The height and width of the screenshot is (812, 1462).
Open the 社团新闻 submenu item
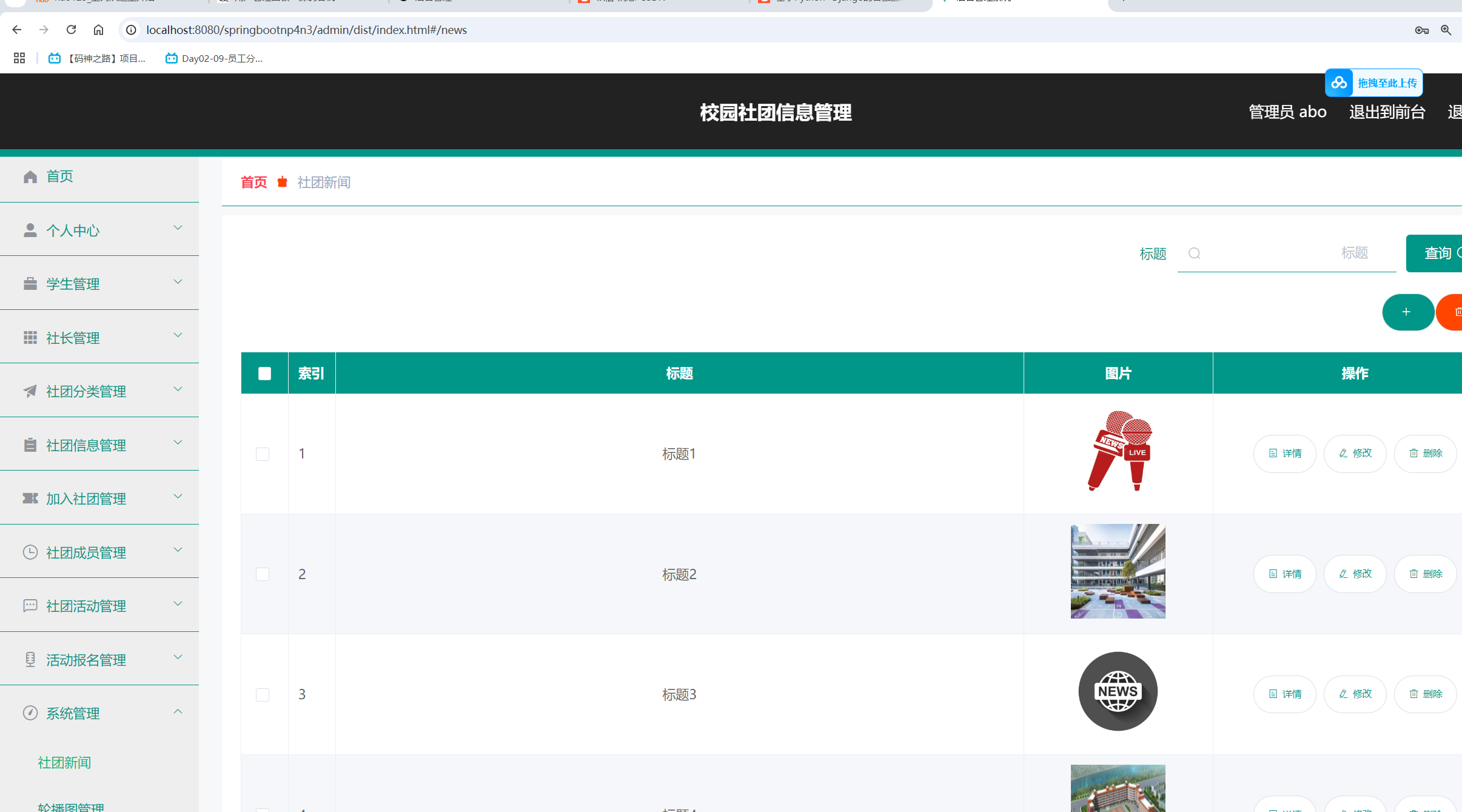pyautogui.click(x=64, y=762)
